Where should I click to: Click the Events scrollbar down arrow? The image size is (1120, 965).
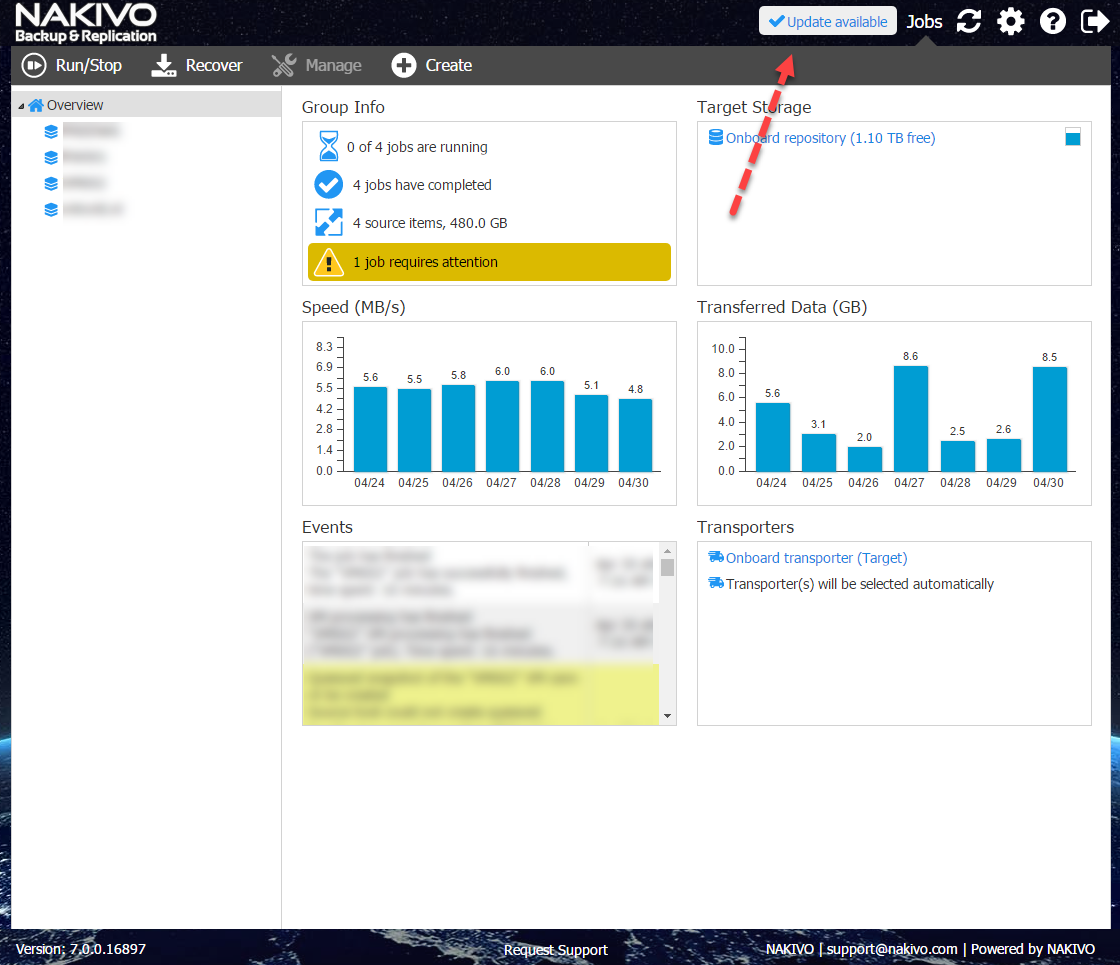click(x=667, y=716)
